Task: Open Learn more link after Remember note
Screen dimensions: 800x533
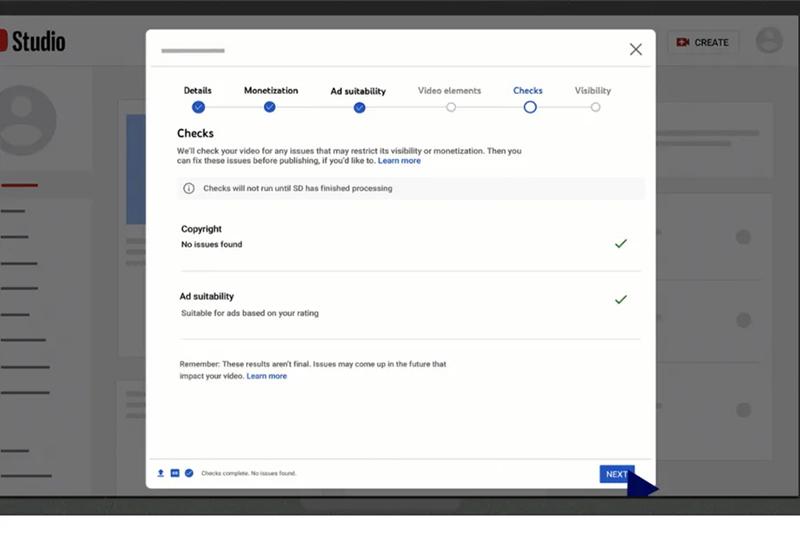Action: click(x=266, y=376)
